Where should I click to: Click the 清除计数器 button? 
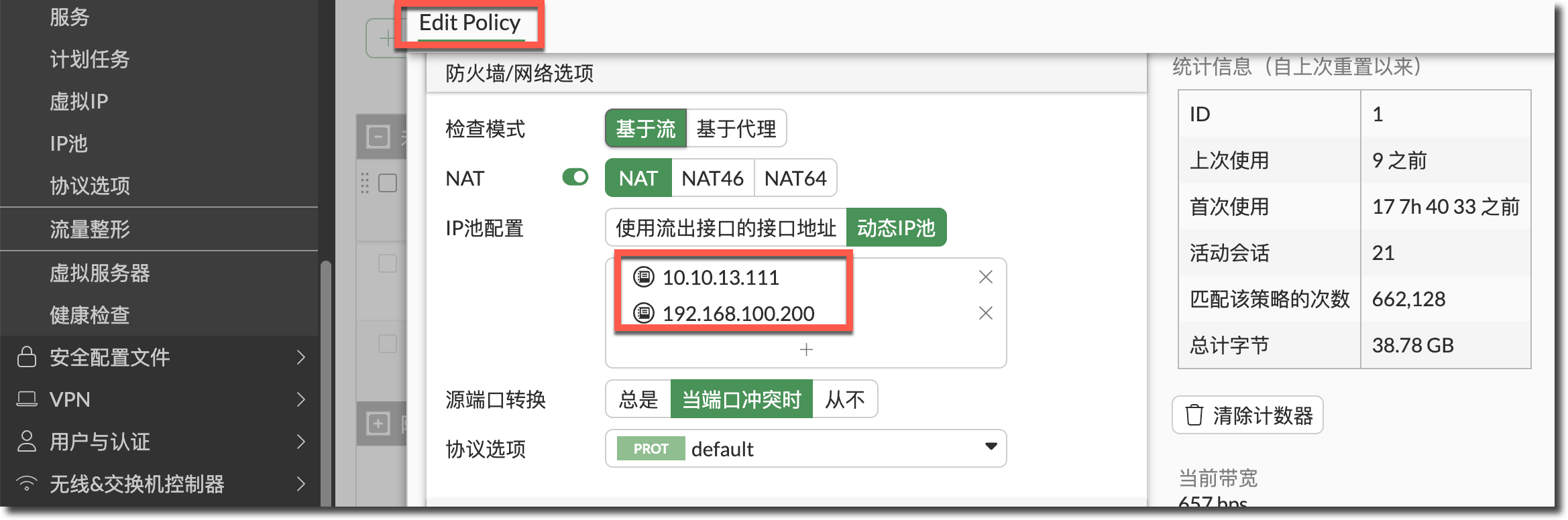tap(1247, 415)
